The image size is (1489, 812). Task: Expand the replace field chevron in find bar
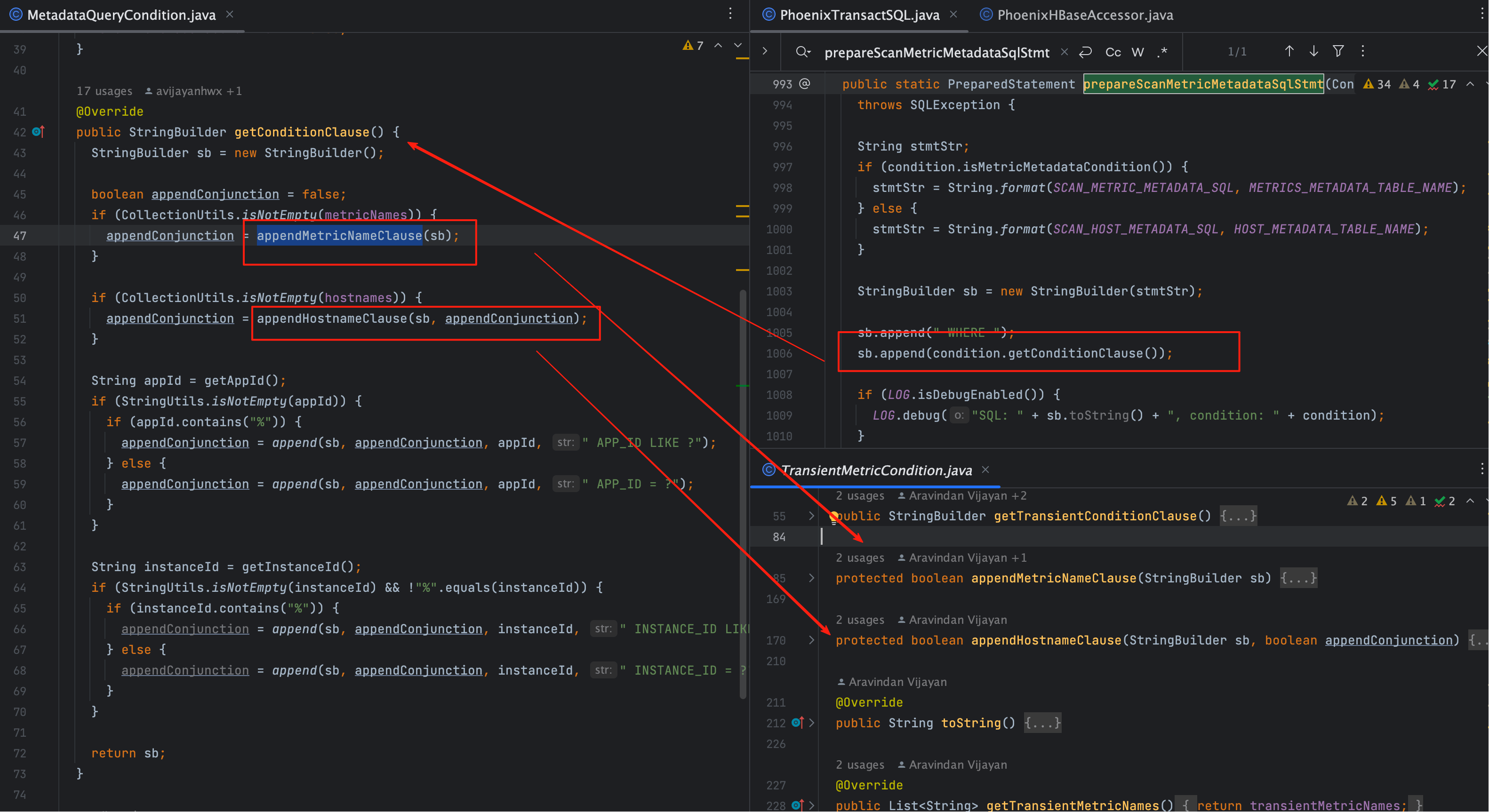tap(765, 51)
